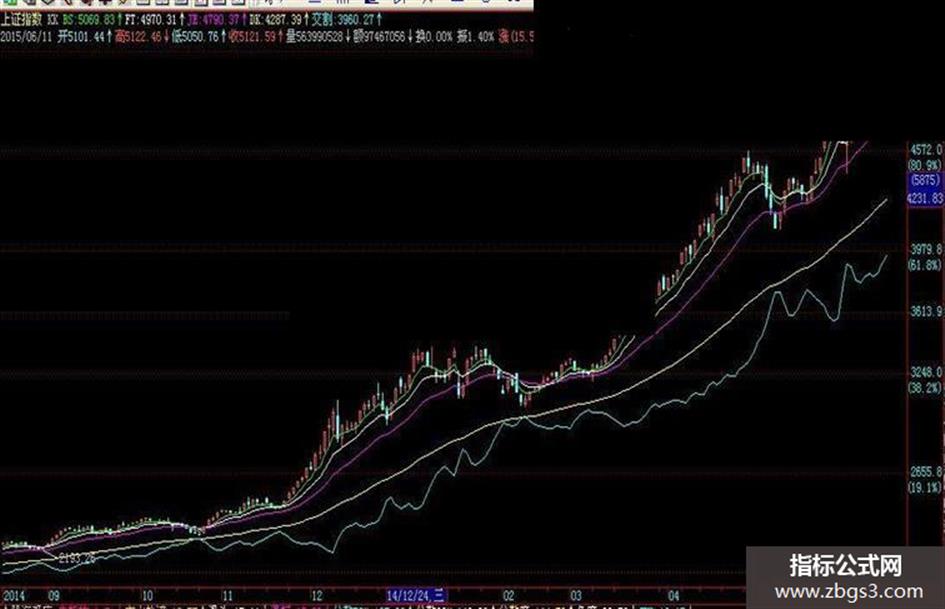945x609 pixels.
Task: Click the 3979.8 price axis label
Action: [926, 249]
